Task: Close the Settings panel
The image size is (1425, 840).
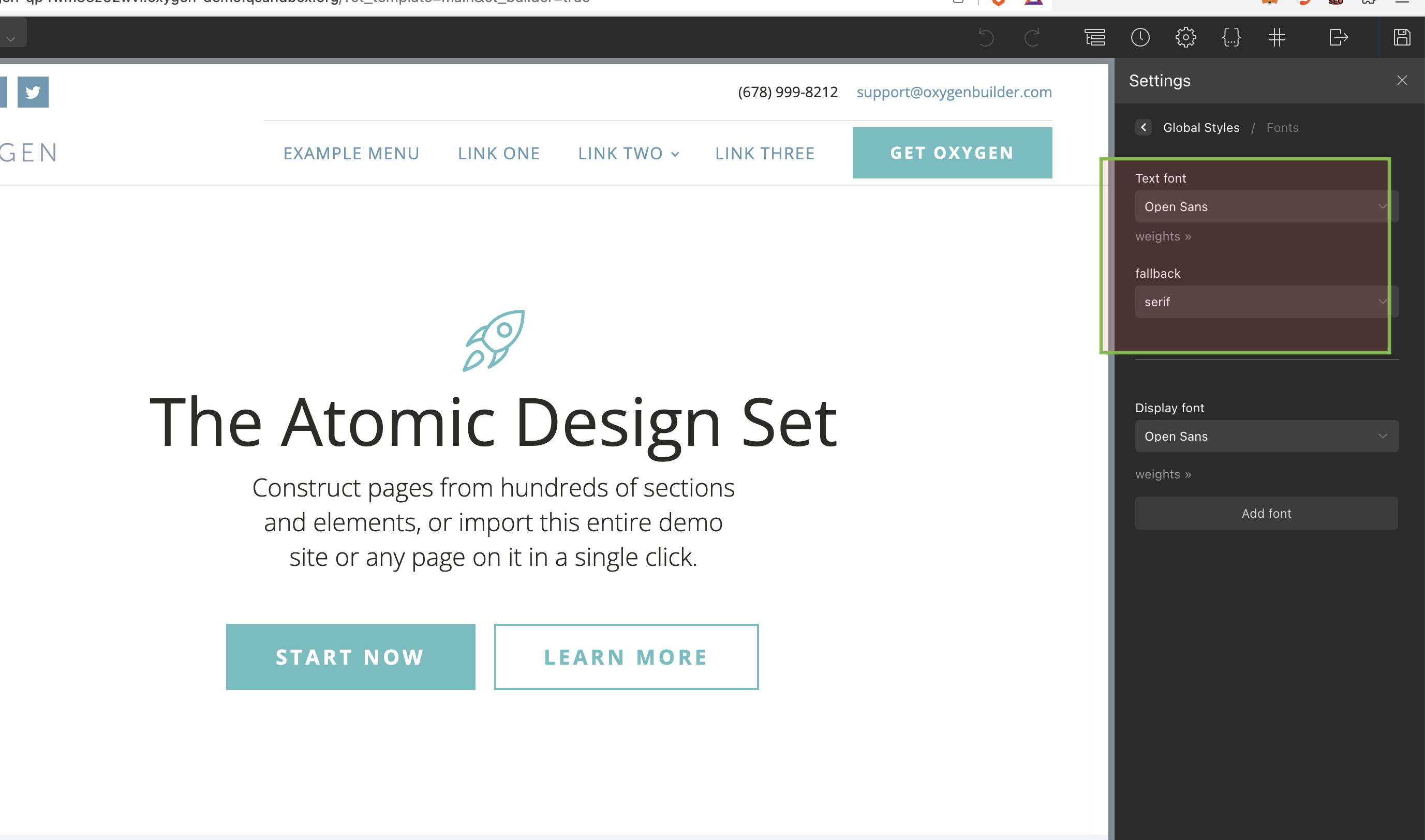Action: [1402, 80]
